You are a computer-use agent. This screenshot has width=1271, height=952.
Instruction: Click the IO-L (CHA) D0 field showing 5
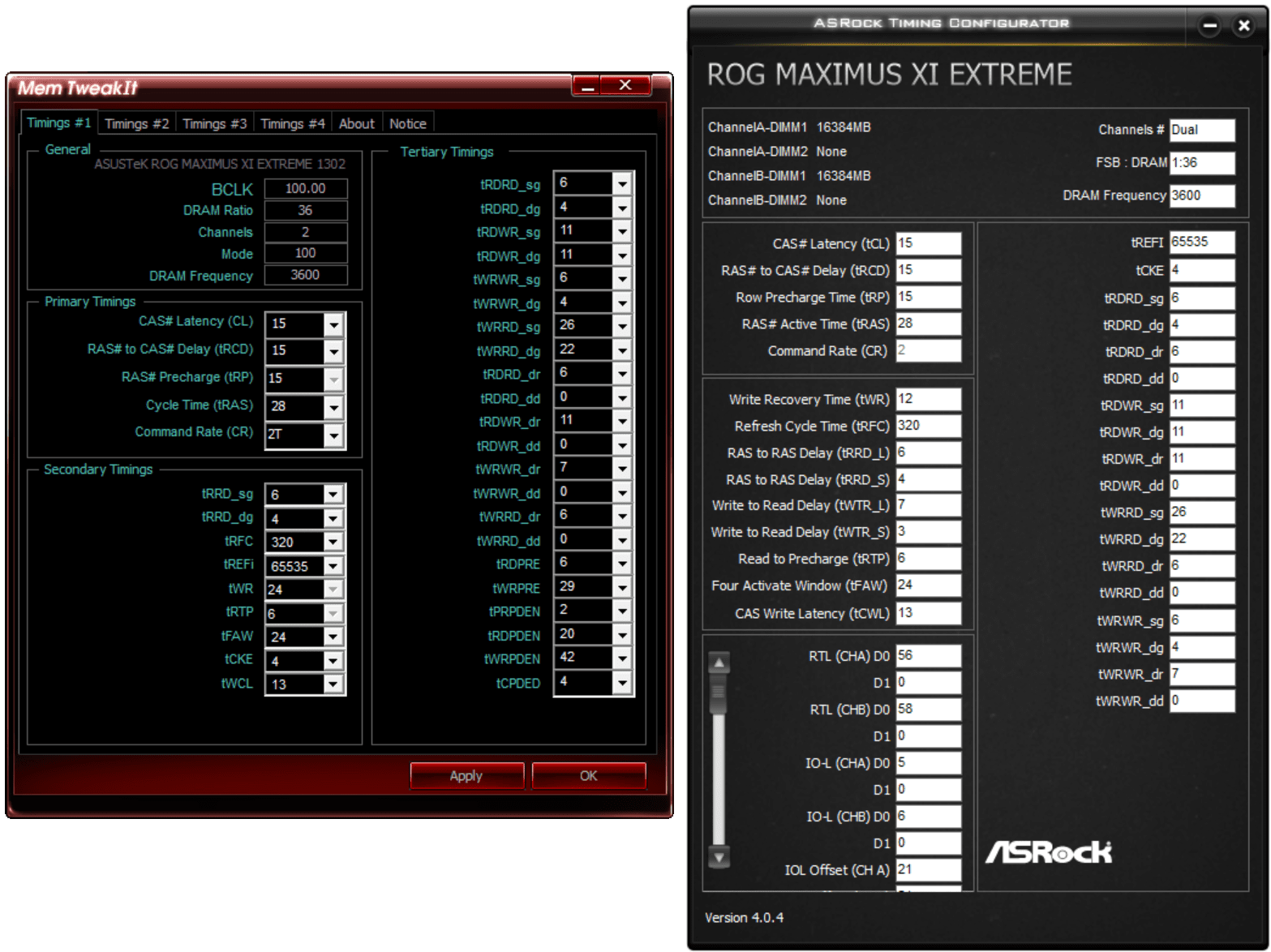coord(929,763)
